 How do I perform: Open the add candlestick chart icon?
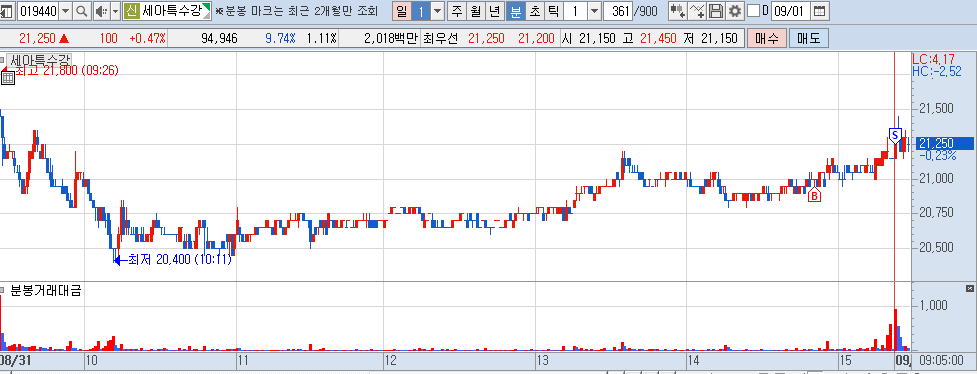(678, 11)
